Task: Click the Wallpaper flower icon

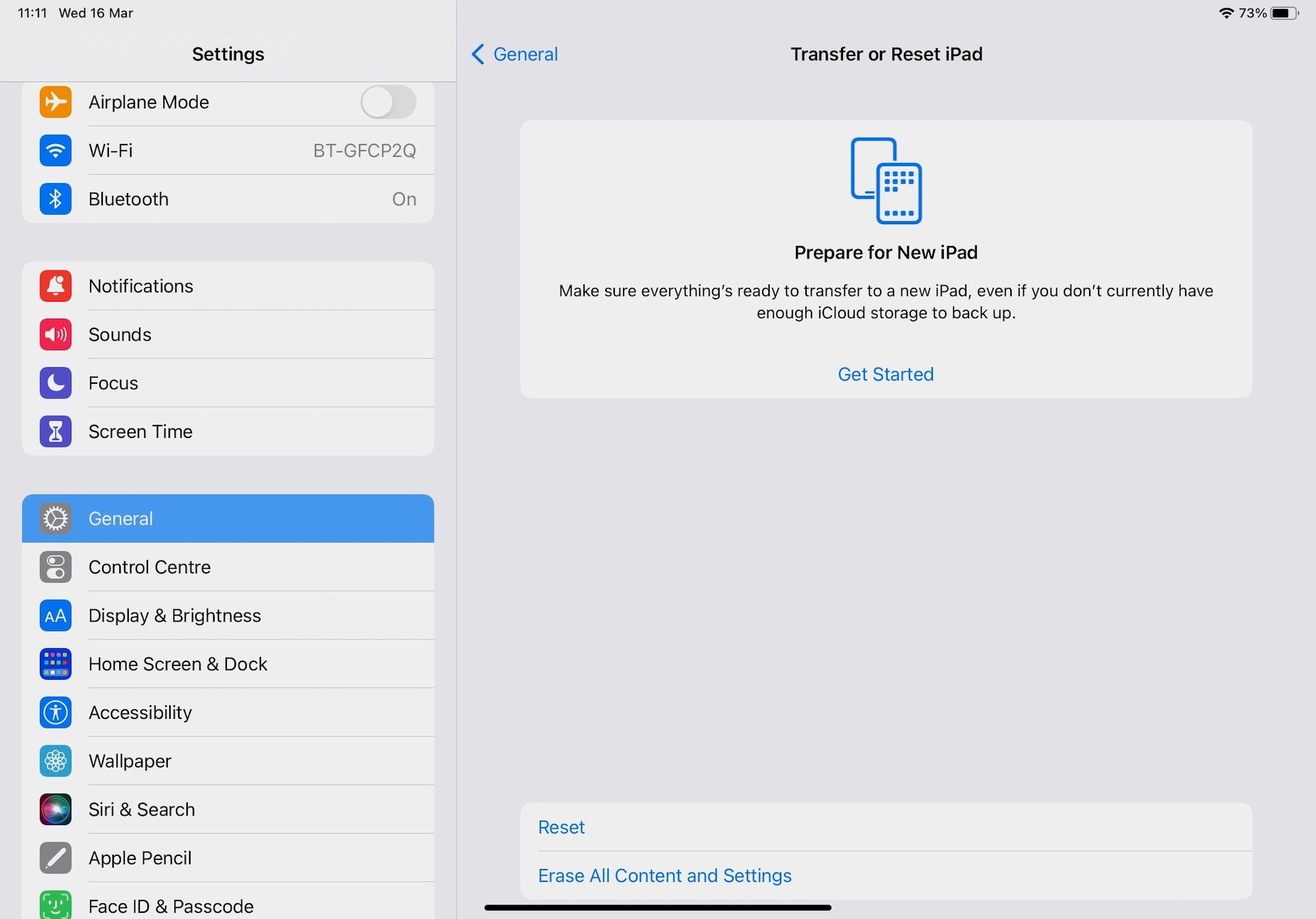Action: (56, 761)
